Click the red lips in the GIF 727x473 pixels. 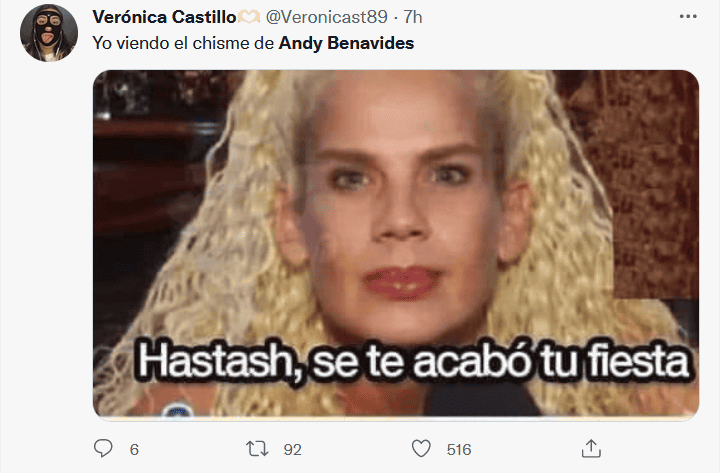point(402,281)
